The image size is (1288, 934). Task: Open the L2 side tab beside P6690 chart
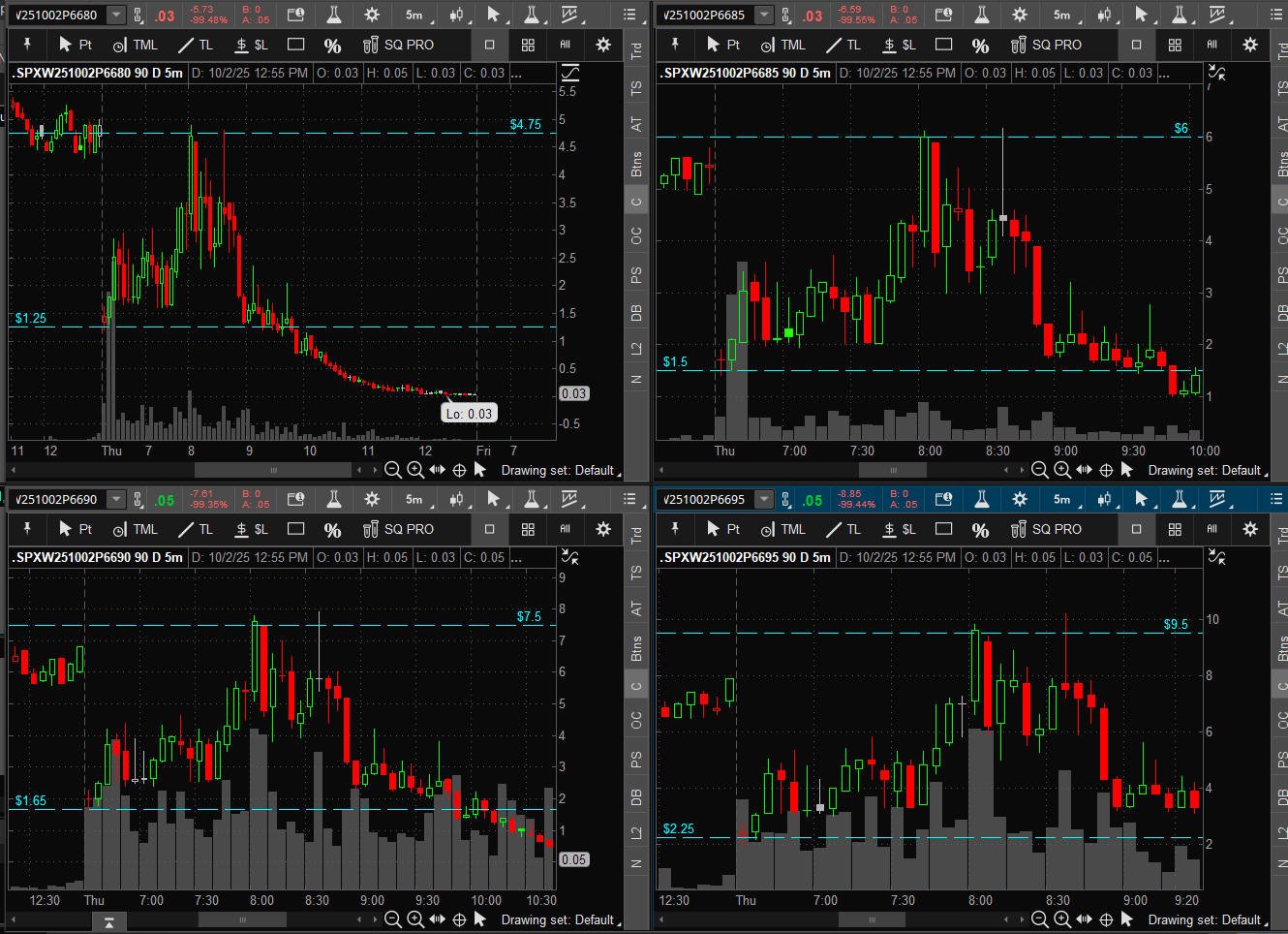(x=636, y=833)
